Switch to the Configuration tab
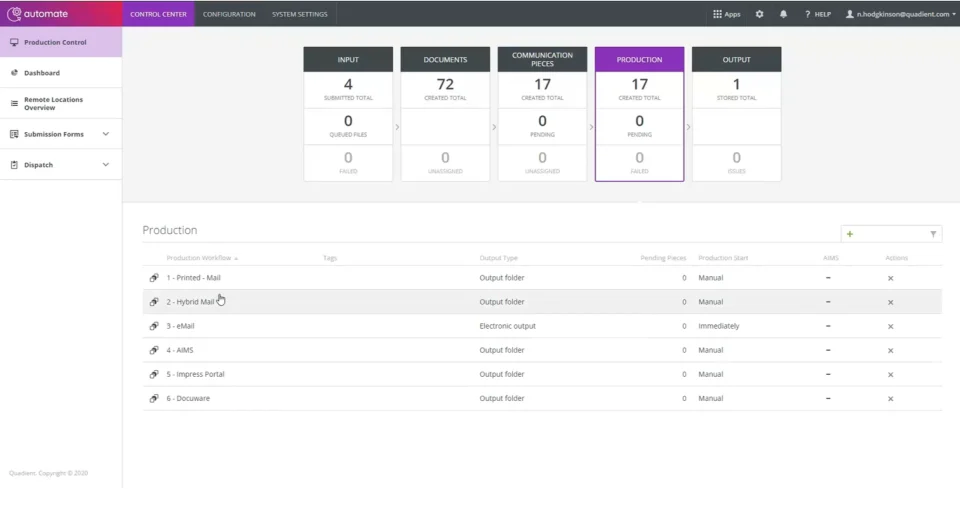The height and width of the screenshot is (514, 960). tap(229, 14)
